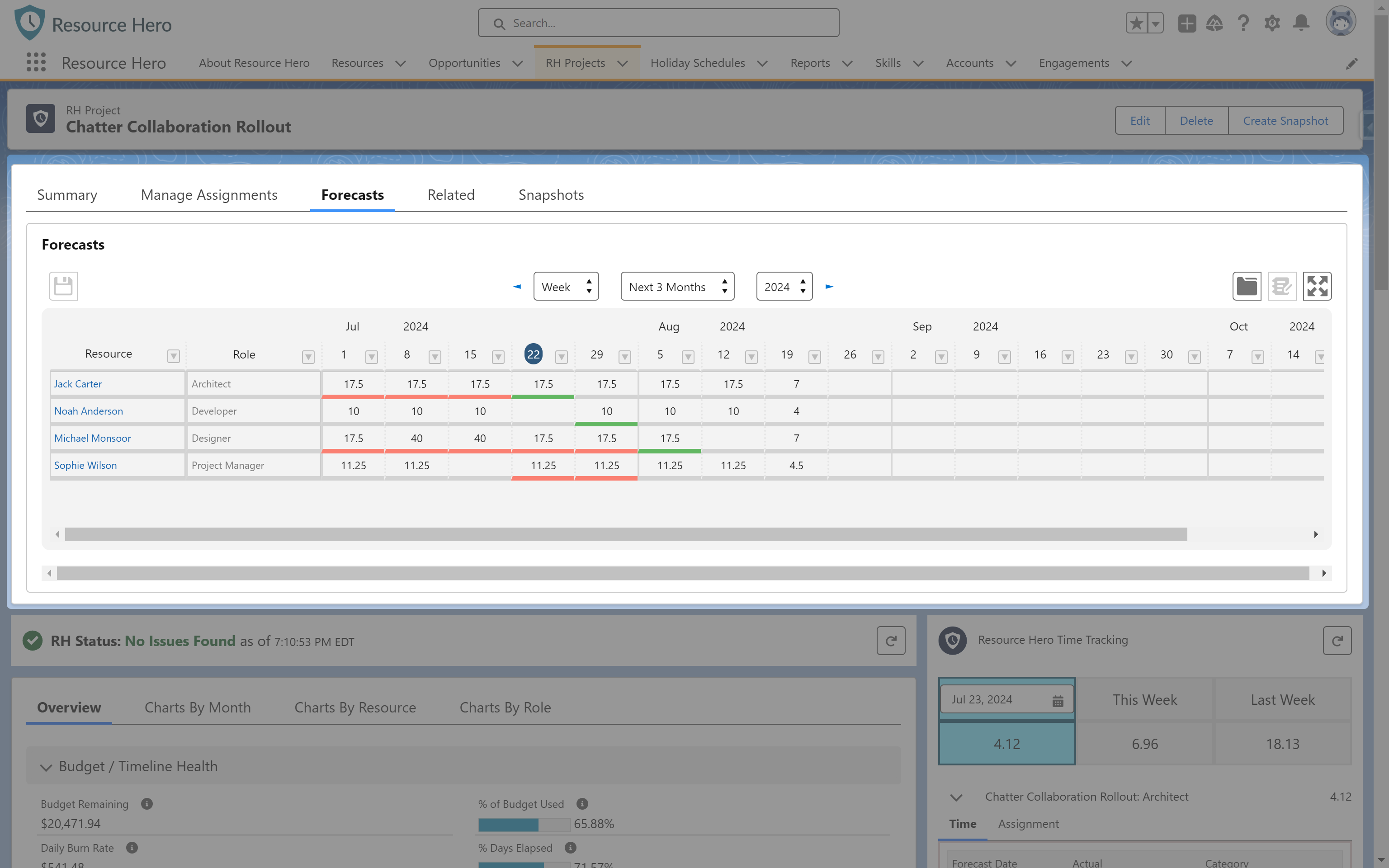Open the Resource column filter
Screen dimensions: 1389x868
173,357
